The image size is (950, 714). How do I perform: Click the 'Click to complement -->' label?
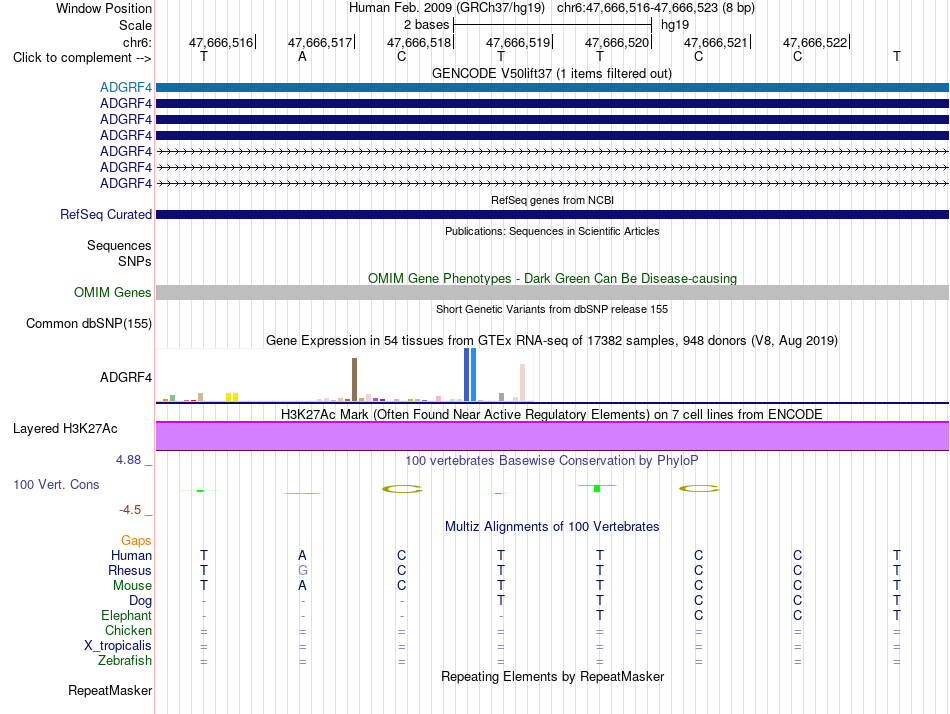pos(82,58)
